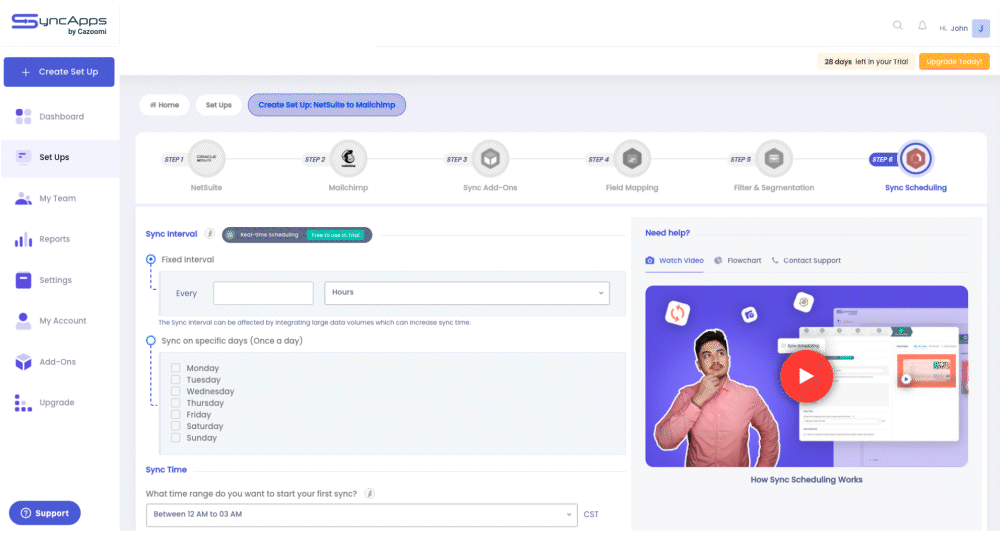Viewport: 1000px width, 542px height.
Task: Click the Dashboard sidebar icon
Action: pyautogui.click(x=24, y=116)
